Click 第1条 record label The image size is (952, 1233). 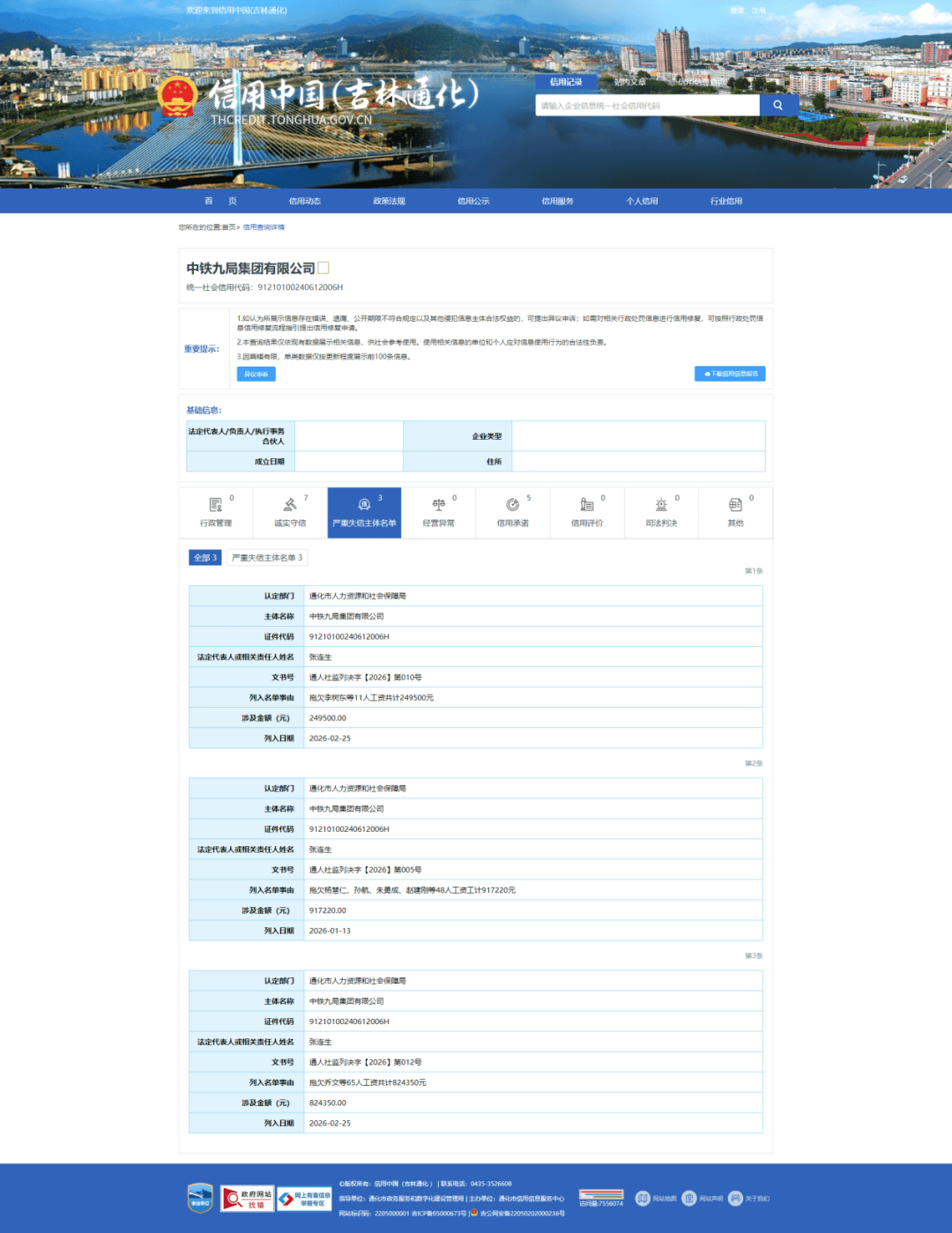click(754, 571)
